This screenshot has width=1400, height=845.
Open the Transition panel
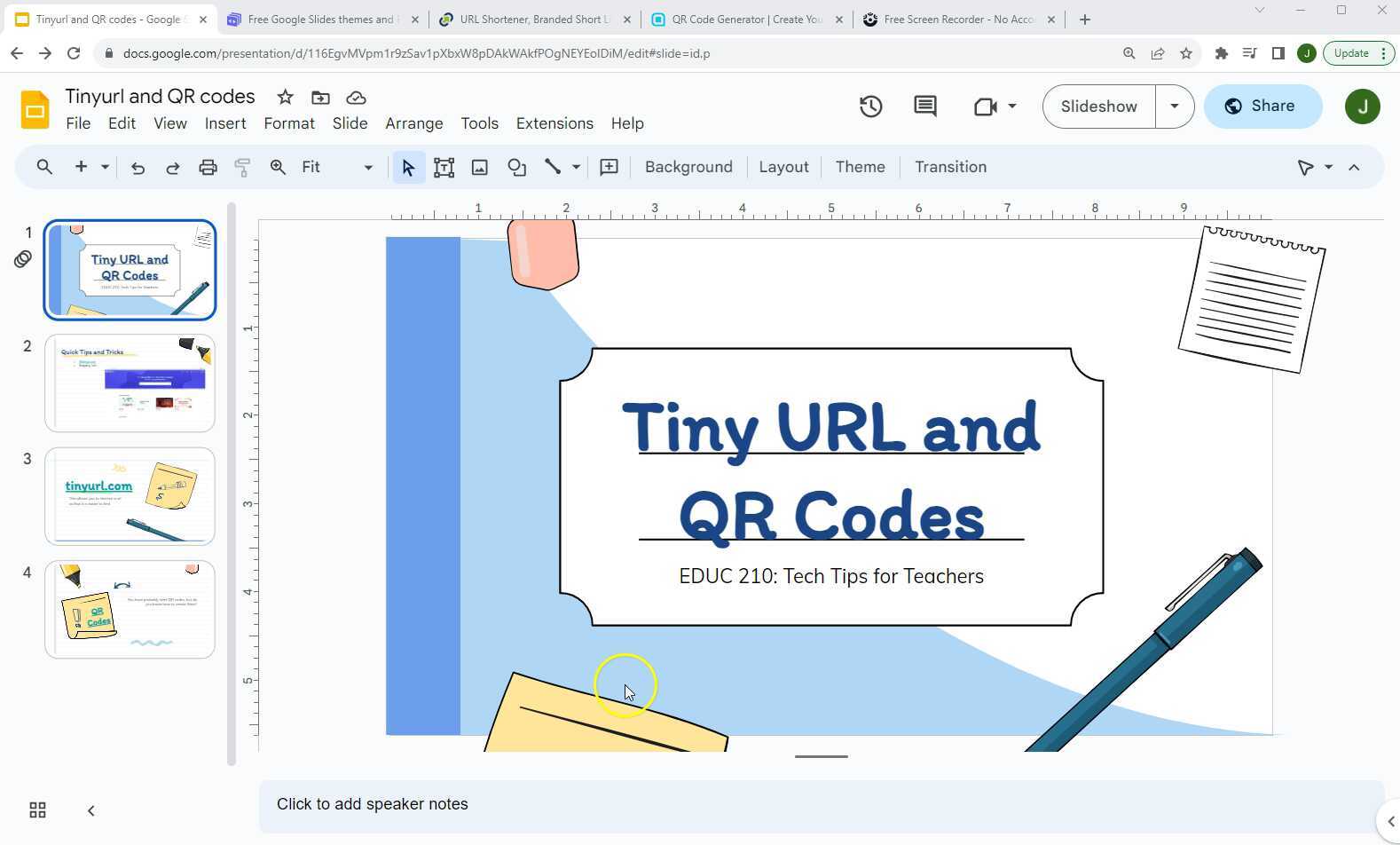click(950, 167)
